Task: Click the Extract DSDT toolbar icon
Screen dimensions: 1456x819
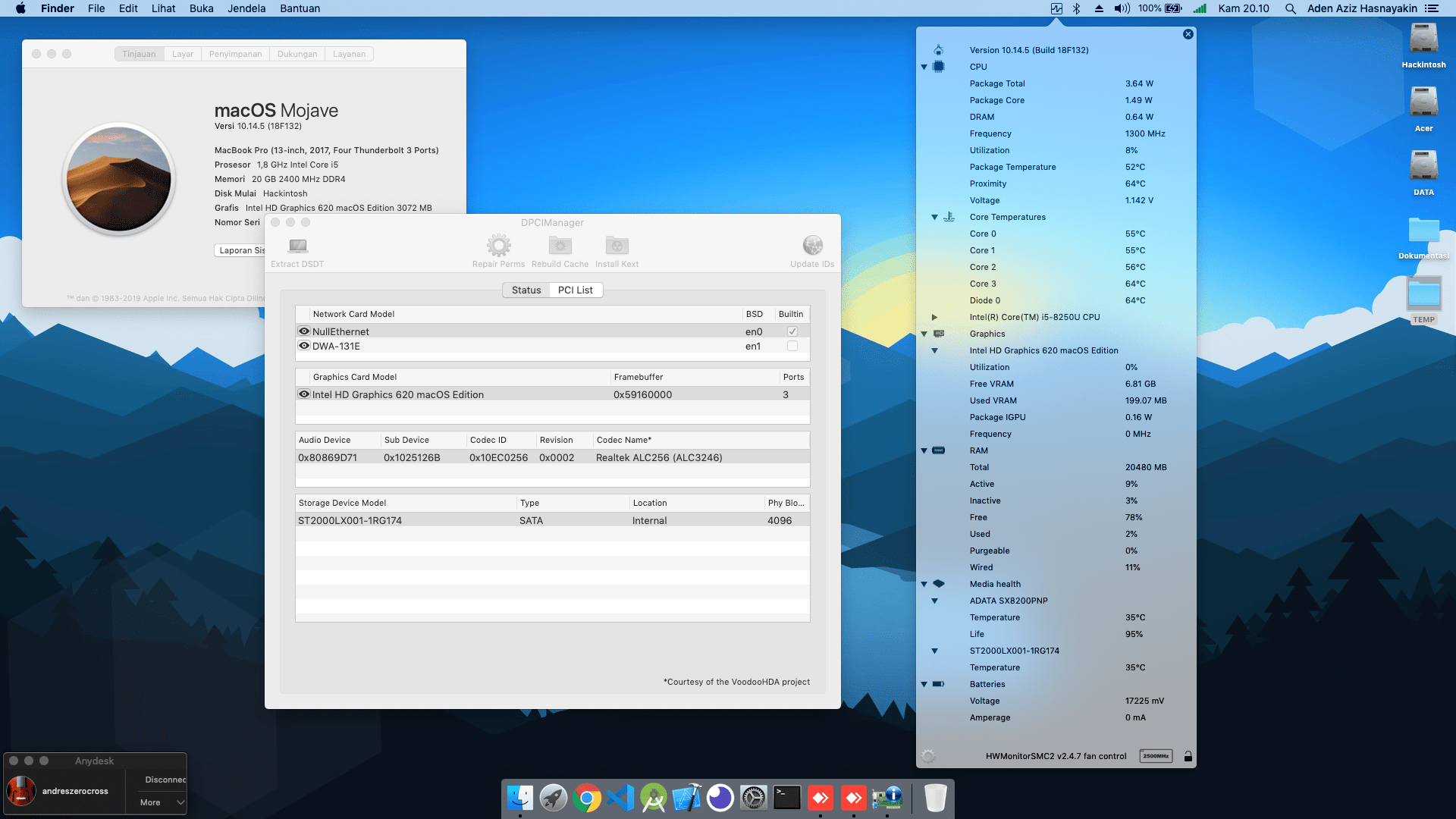Action: 297,246
